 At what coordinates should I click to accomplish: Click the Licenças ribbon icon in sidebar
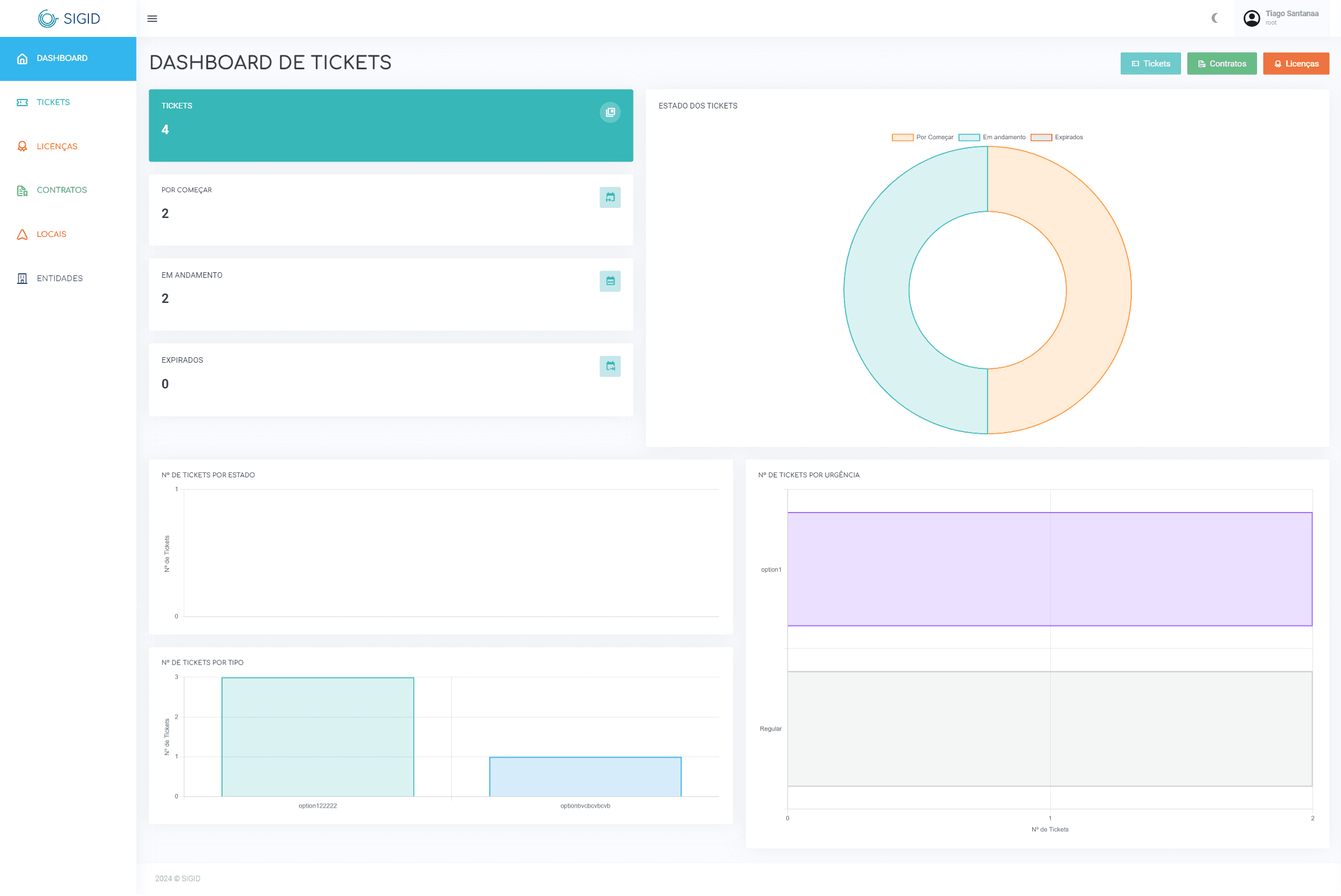click(x=22, y=147)
